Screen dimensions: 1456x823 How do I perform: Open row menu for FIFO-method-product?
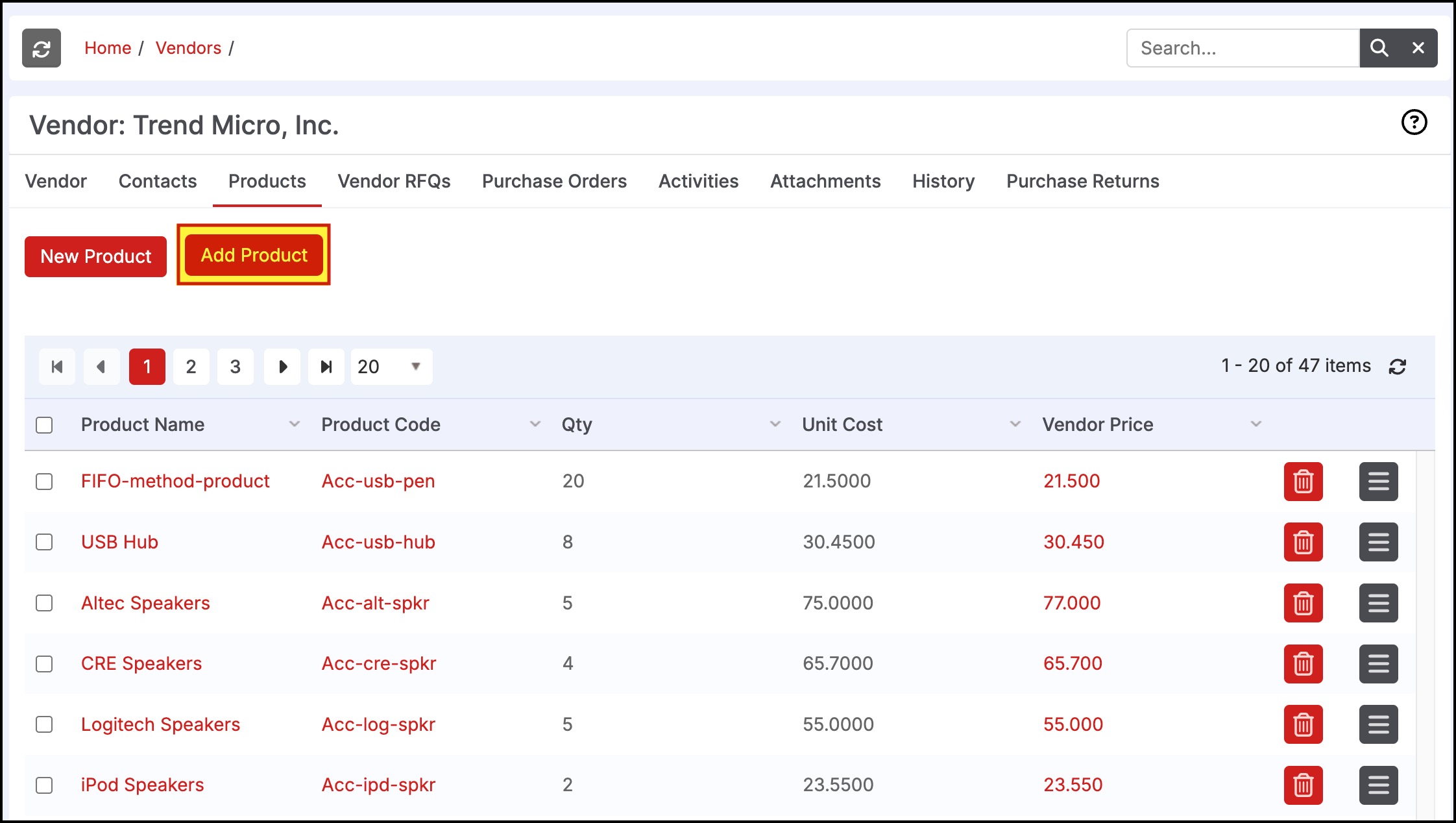click(1379, 482)
